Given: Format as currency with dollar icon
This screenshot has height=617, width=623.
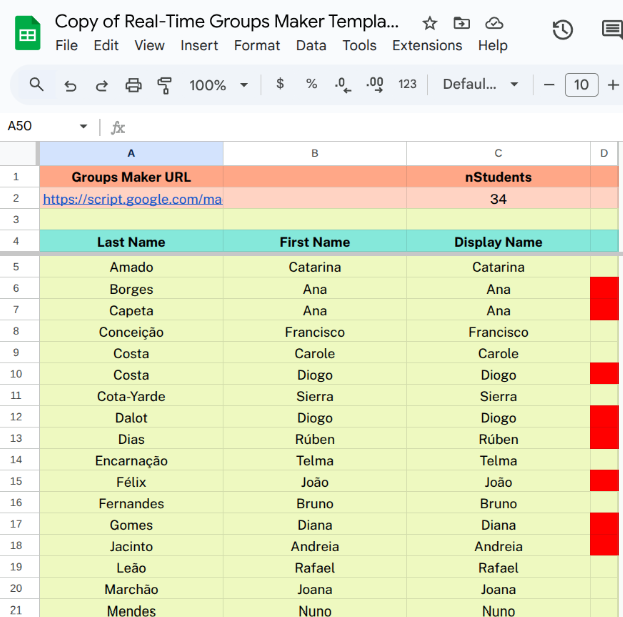Looking at the screenshot, I should tap(280, 85).
